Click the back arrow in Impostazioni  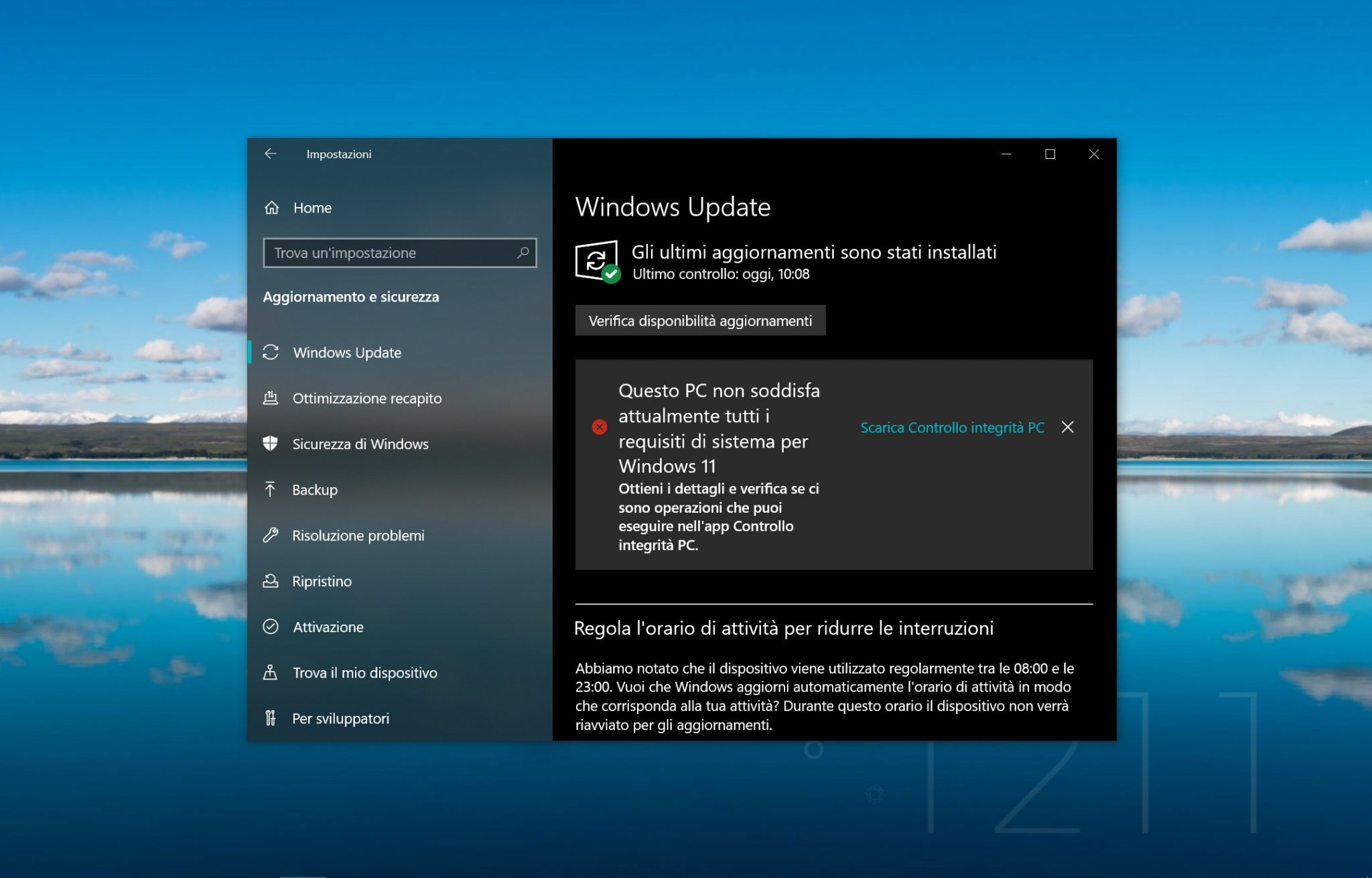[x=271, y=153]
